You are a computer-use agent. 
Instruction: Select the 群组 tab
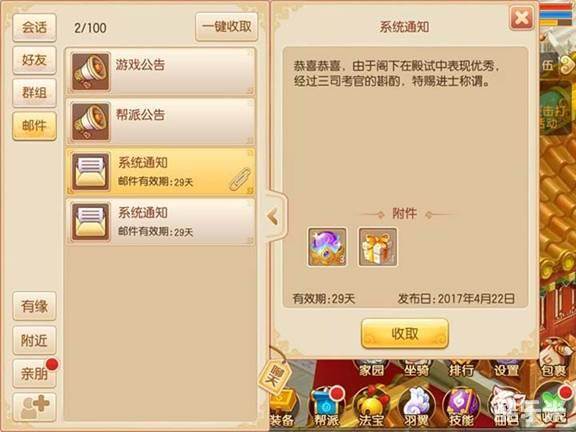point(34,93)
